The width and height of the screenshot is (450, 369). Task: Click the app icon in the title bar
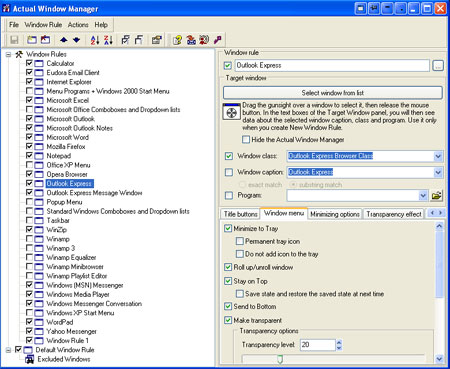(x=6, y=8)
